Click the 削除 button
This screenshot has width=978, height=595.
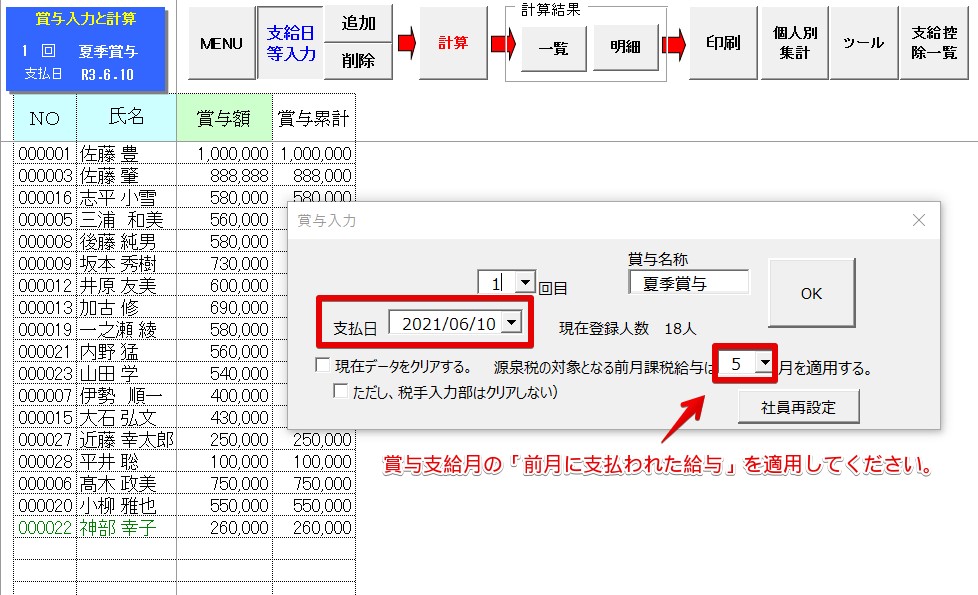359,61
